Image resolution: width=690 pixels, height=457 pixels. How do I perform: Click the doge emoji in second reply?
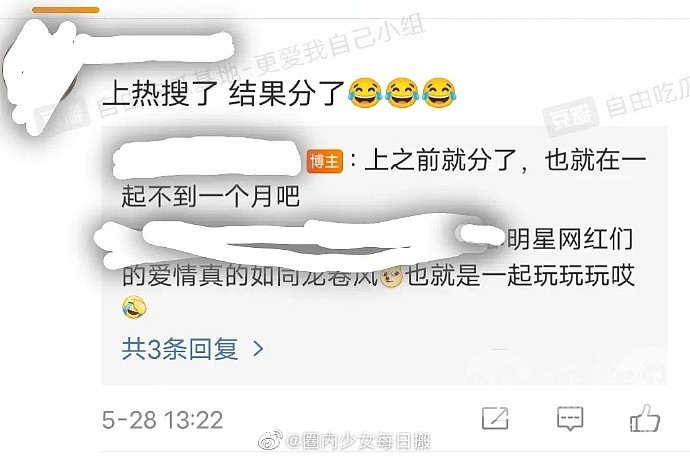pyautogui.click(x=391, y=277)
